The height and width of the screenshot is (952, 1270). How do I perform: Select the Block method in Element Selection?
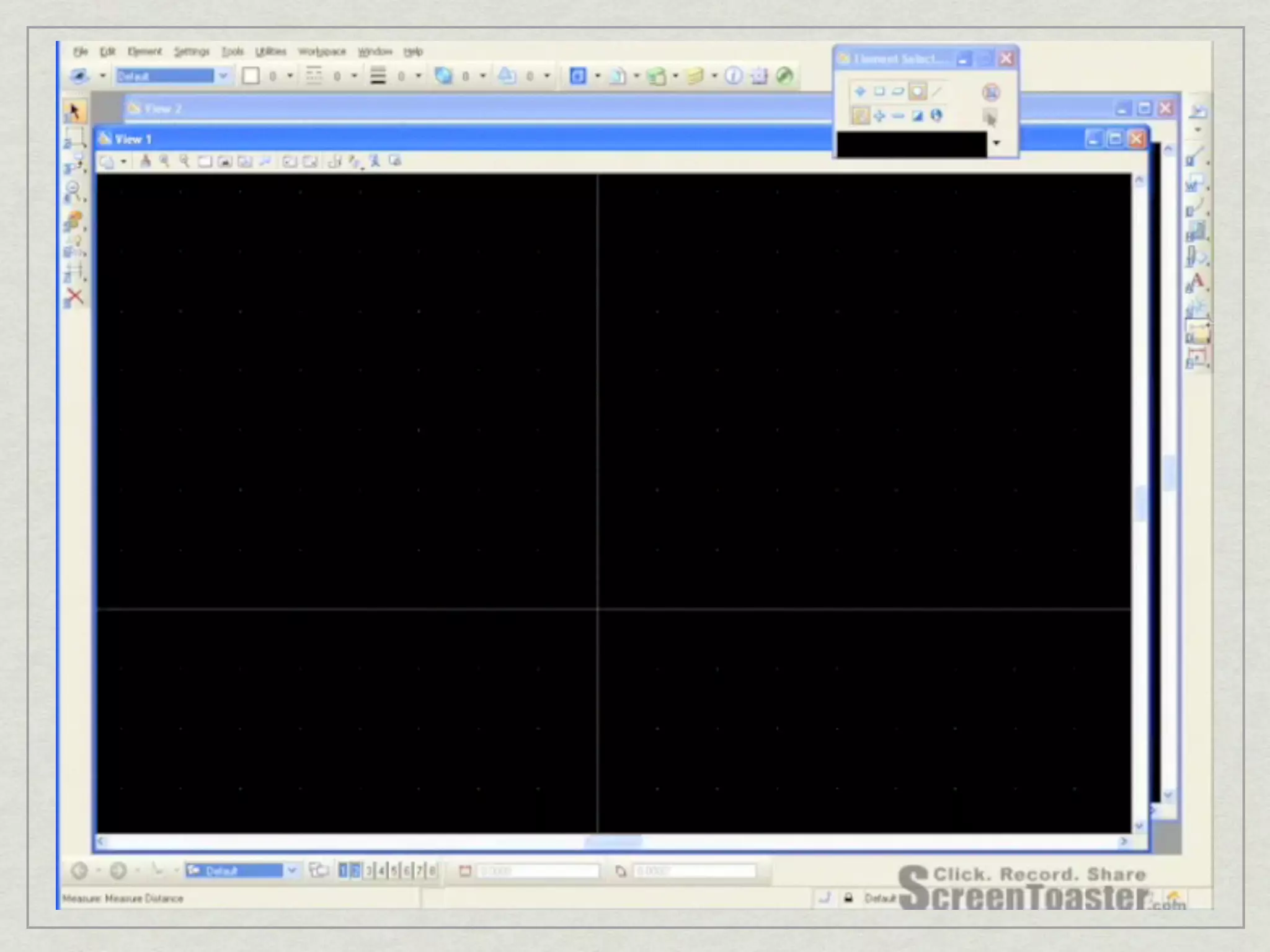pos(879,92)
